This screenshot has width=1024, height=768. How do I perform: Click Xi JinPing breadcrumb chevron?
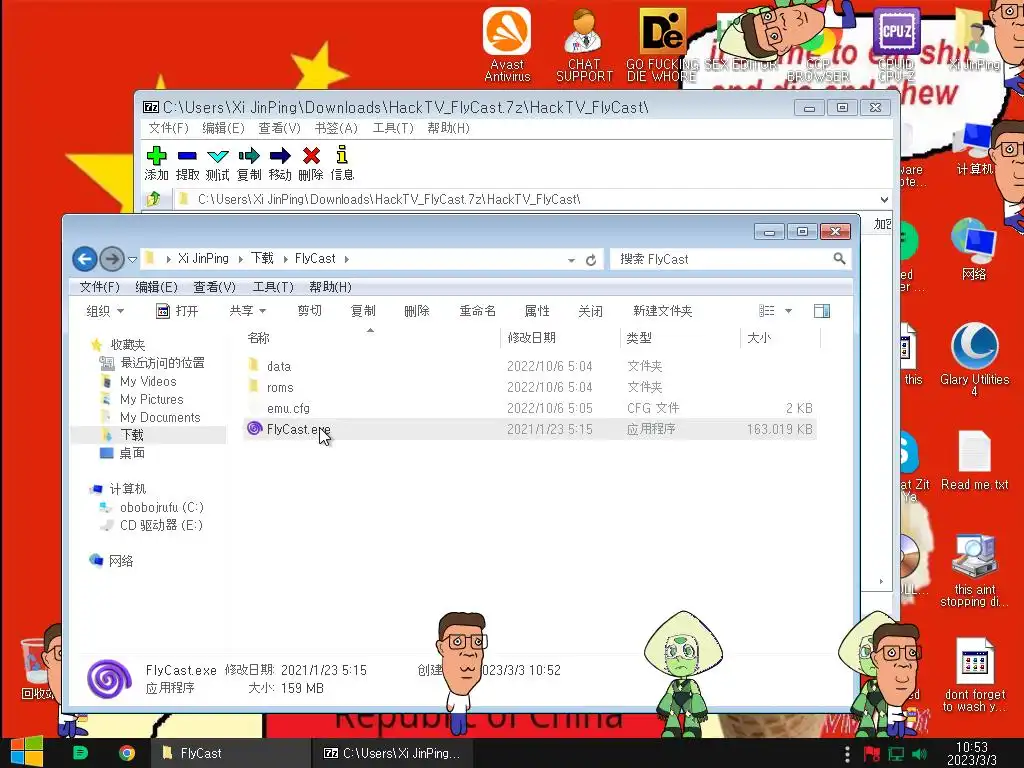(x=240, y=259)
